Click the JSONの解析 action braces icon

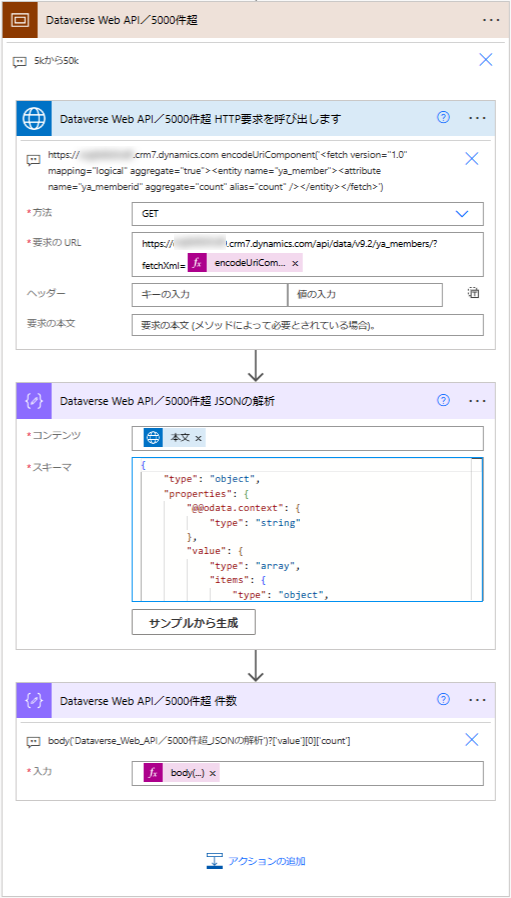(x=34, y=401)
